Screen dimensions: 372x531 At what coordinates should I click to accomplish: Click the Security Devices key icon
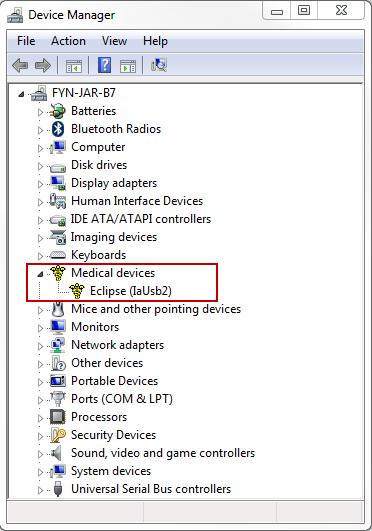(x=58, y=435)
